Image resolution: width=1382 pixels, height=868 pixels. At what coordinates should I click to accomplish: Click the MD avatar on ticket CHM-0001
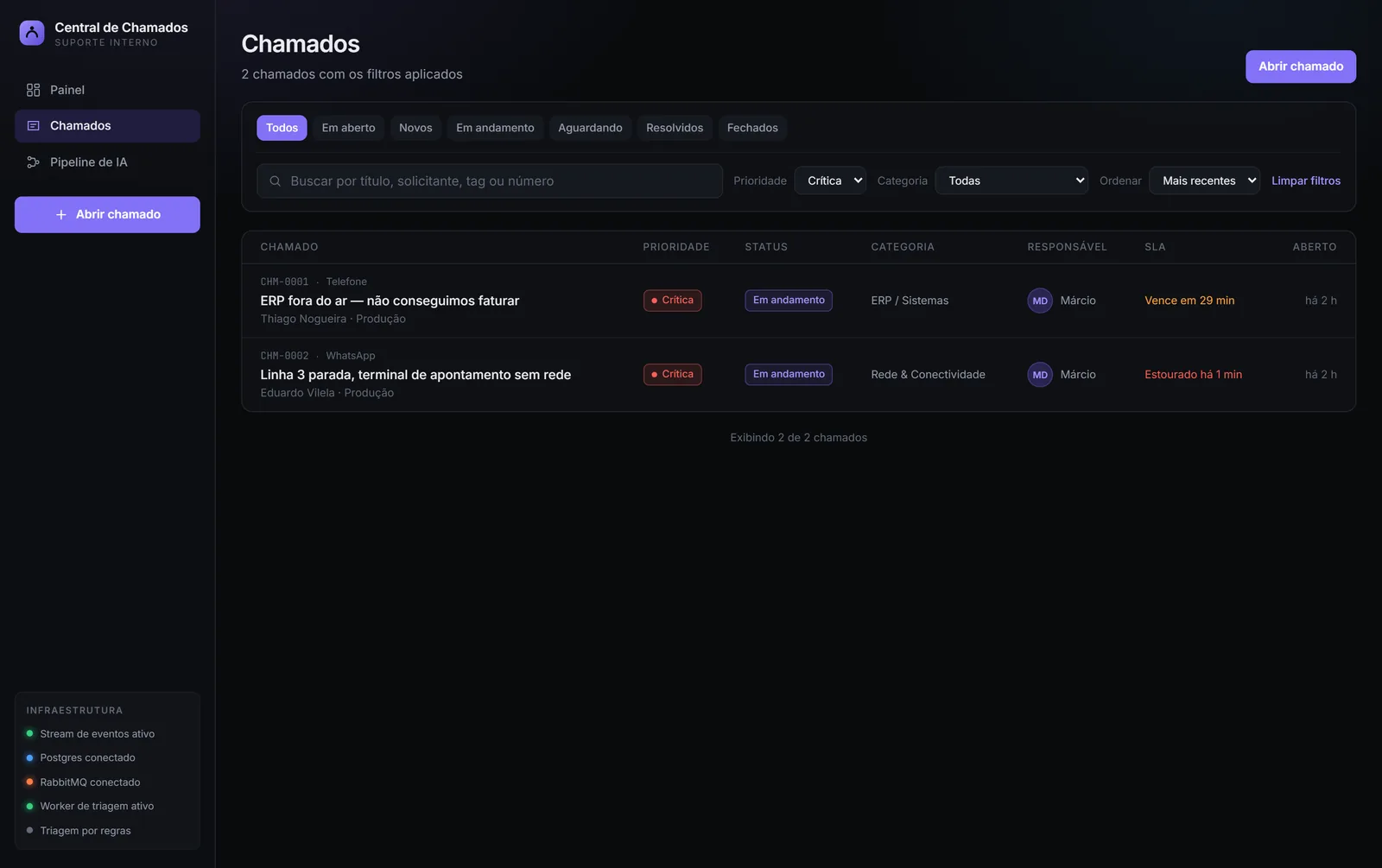coord(1040,301)
